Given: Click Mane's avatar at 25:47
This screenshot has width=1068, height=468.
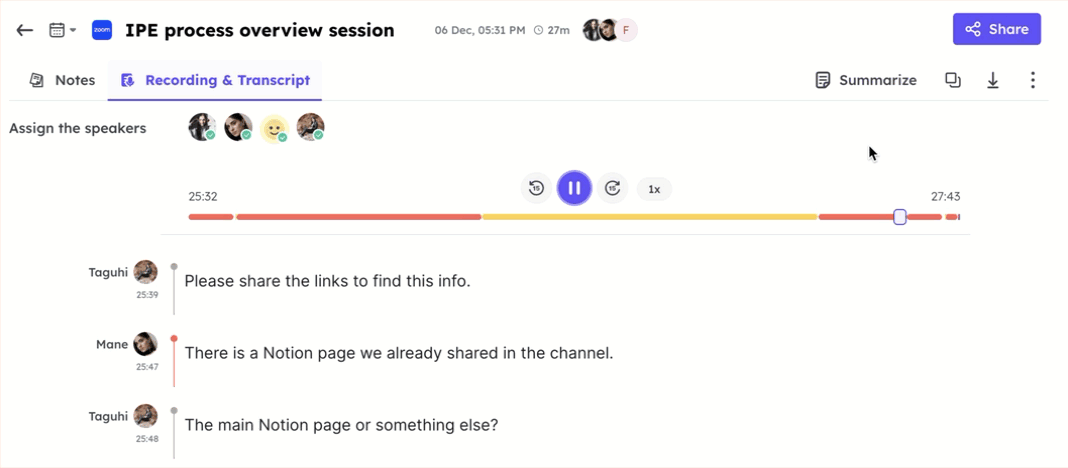Looking at the screenshot, I should [x=146, y=344].
